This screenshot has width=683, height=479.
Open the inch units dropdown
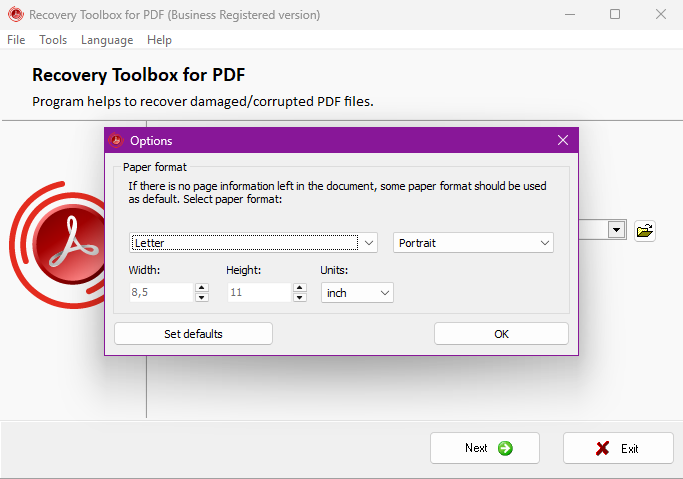point(357,293)
